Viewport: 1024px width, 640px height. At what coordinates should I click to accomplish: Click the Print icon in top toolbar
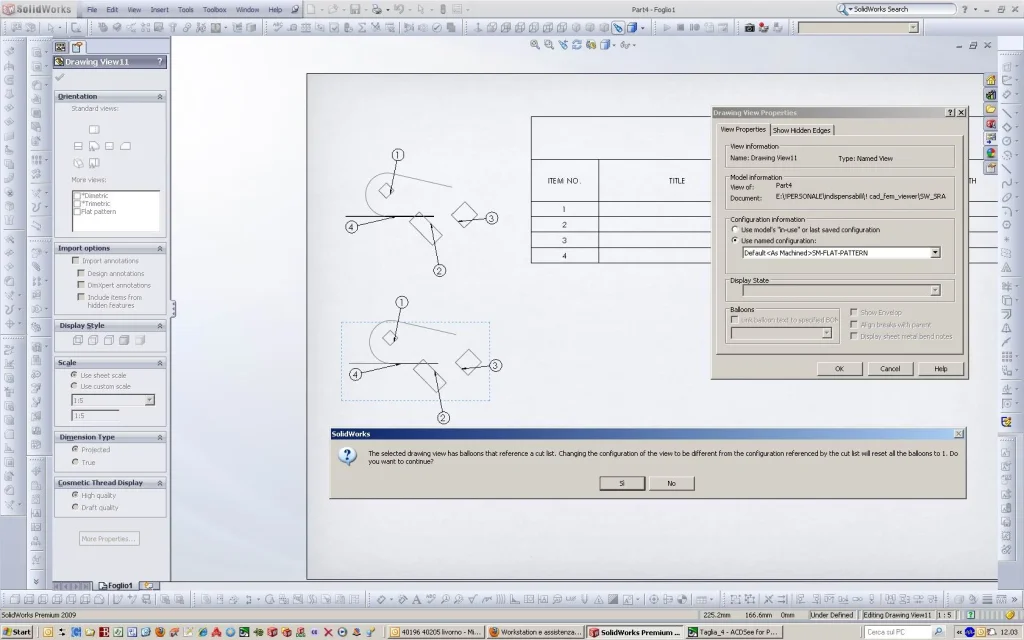(377, 9)
